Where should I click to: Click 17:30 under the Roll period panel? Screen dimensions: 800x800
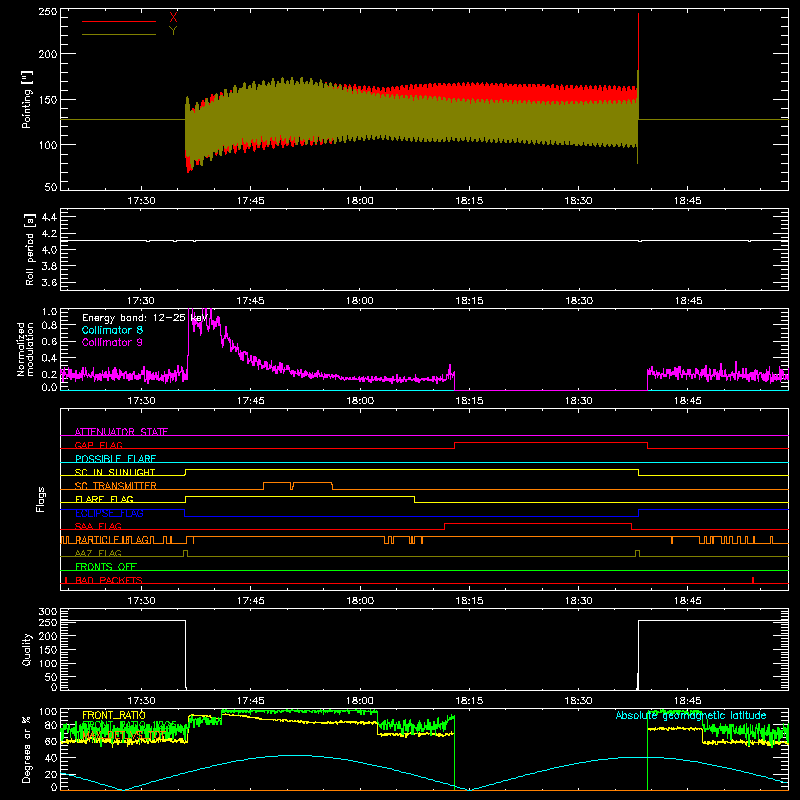pos(141,301)
